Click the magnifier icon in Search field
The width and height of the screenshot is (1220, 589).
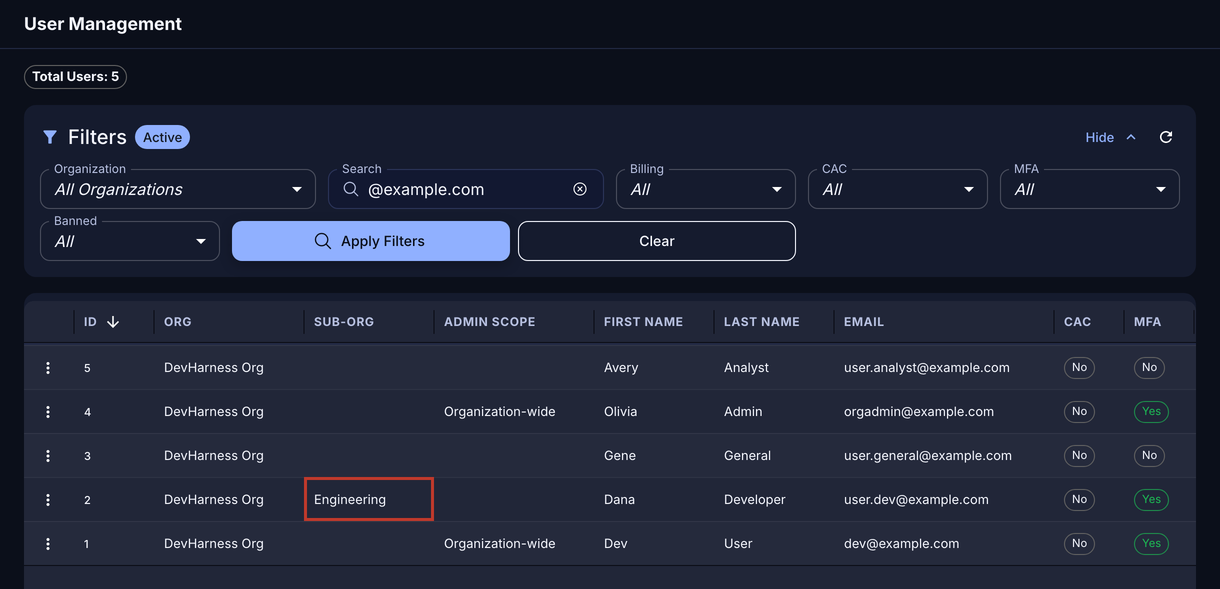click(351, 189)
